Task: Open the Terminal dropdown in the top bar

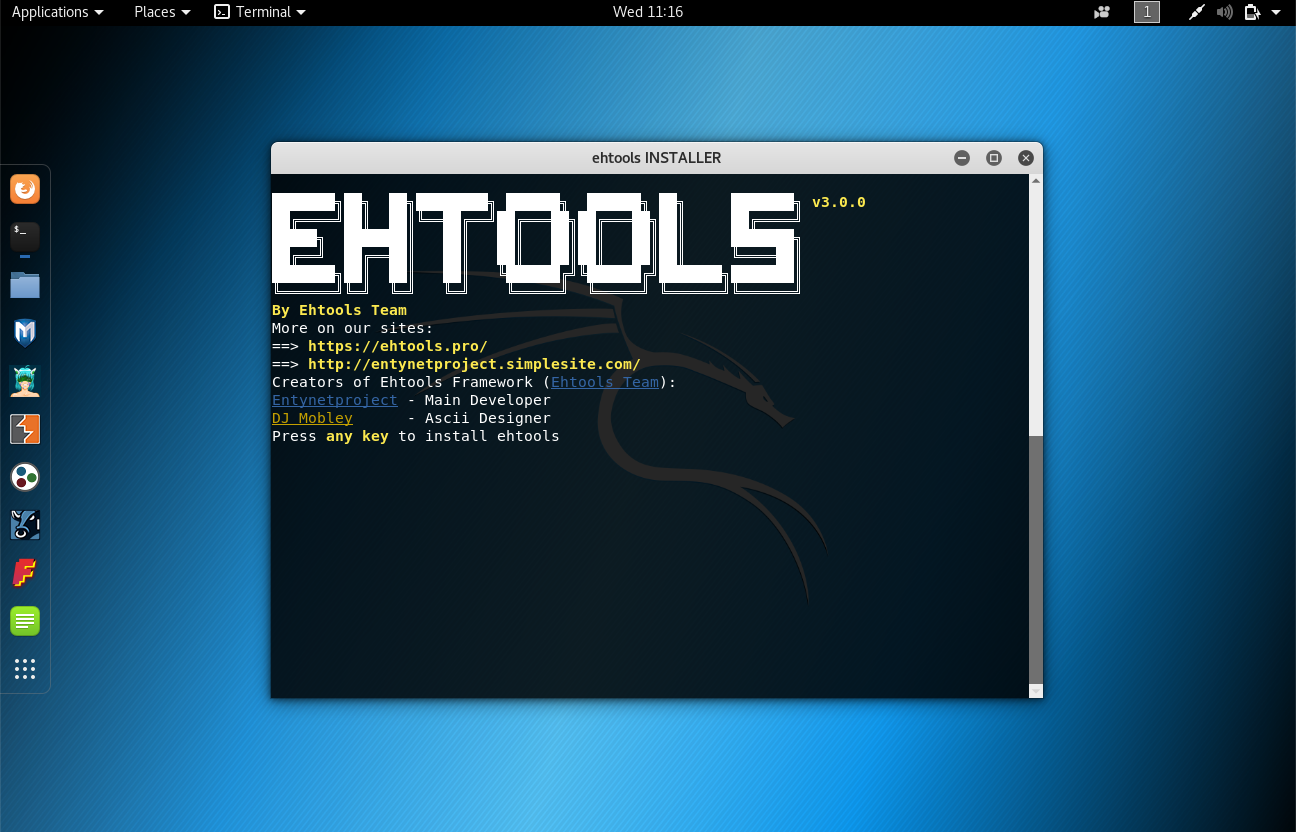Action: [259, 12]
